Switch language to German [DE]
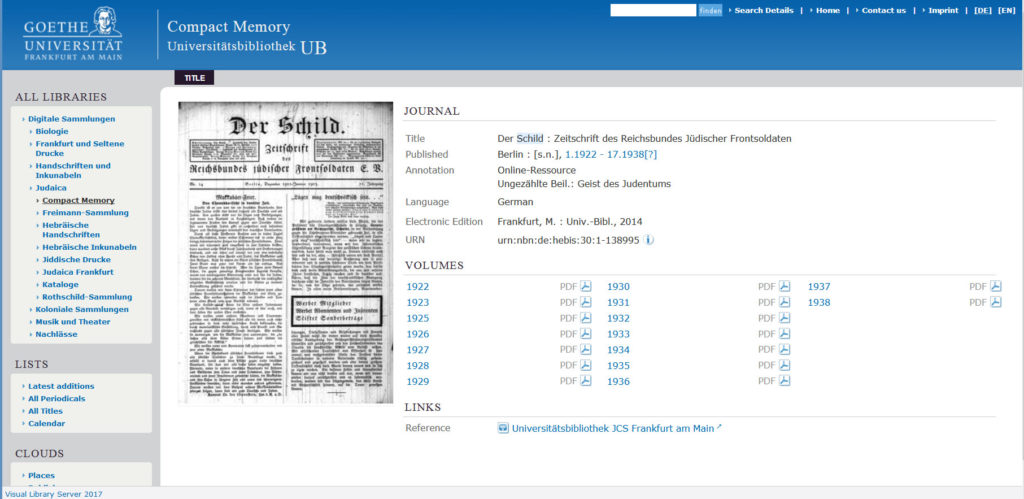The width and height of the screenshot is (1024, 499). click(982, 10)
